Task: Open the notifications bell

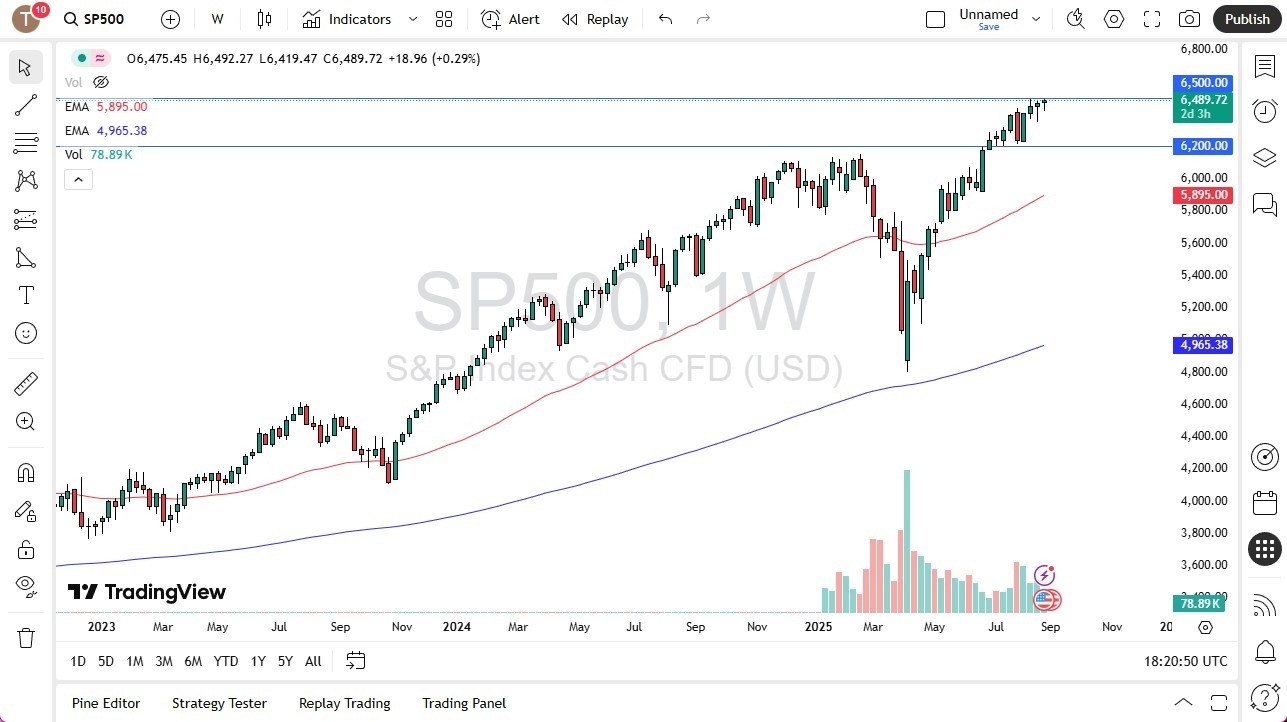Action: coord(1264,651)
